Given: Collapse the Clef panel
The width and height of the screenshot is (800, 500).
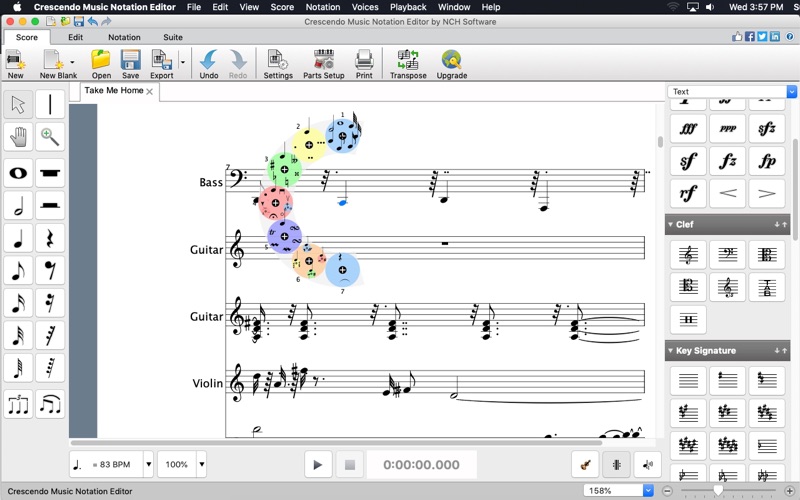Looking at the screenshot, I should coord(670,224).
